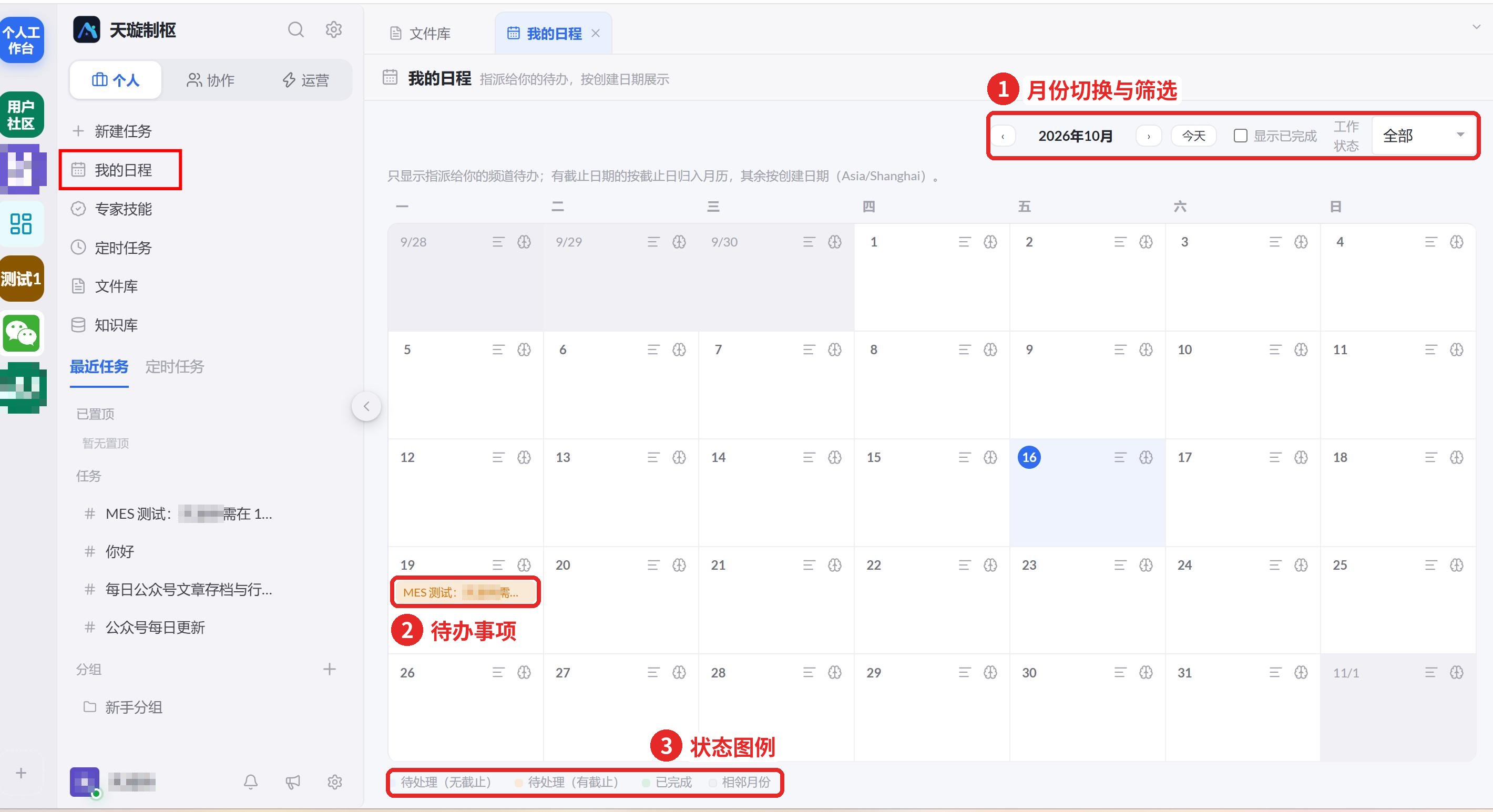
Task: Click the brain icon on October 1
Action: [990, 242]
